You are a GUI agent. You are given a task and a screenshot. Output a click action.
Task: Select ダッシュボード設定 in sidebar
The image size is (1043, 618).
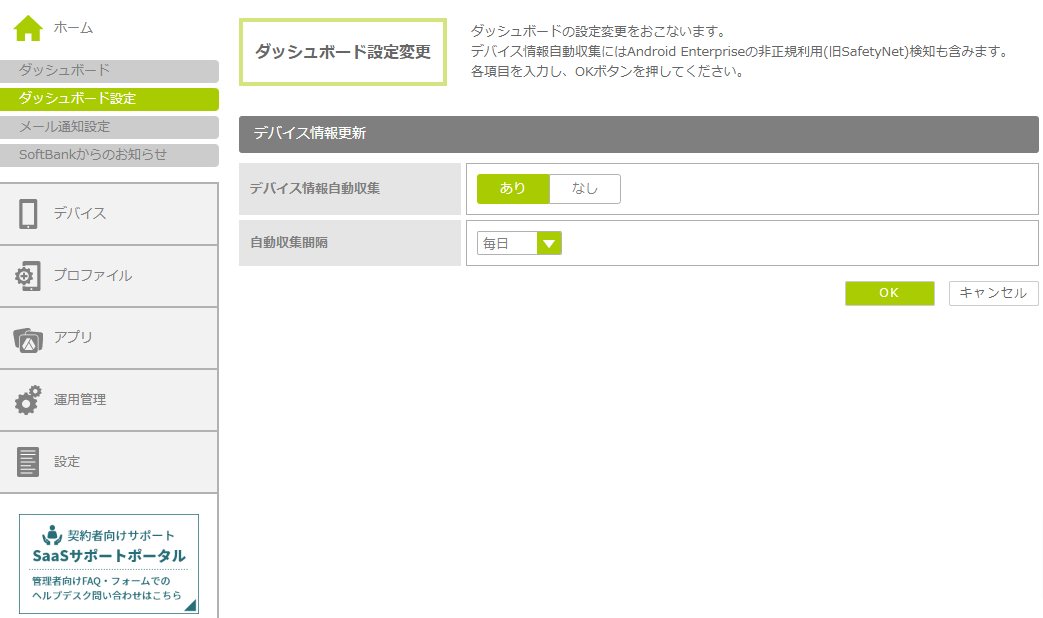(109, 99)
